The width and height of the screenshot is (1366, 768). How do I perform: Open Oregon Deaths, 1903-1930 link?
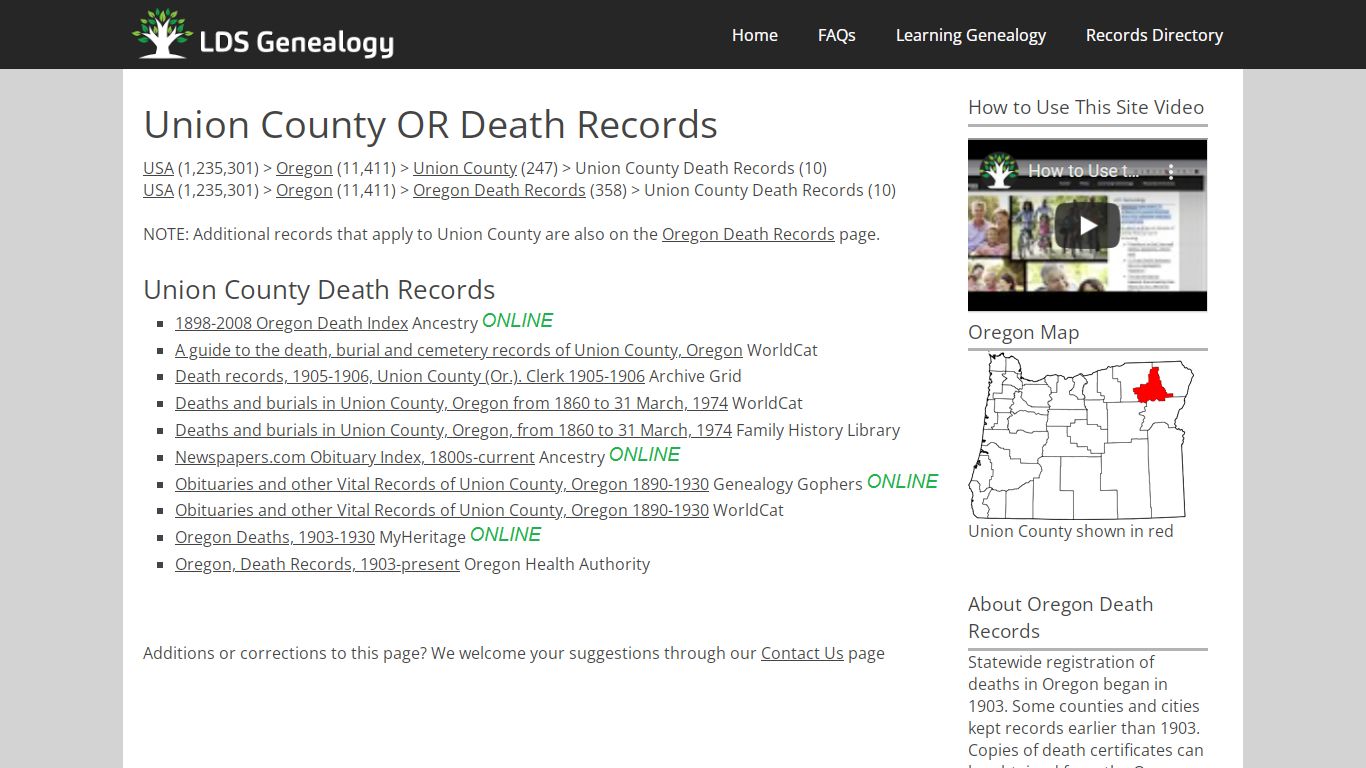pos(275,537)
